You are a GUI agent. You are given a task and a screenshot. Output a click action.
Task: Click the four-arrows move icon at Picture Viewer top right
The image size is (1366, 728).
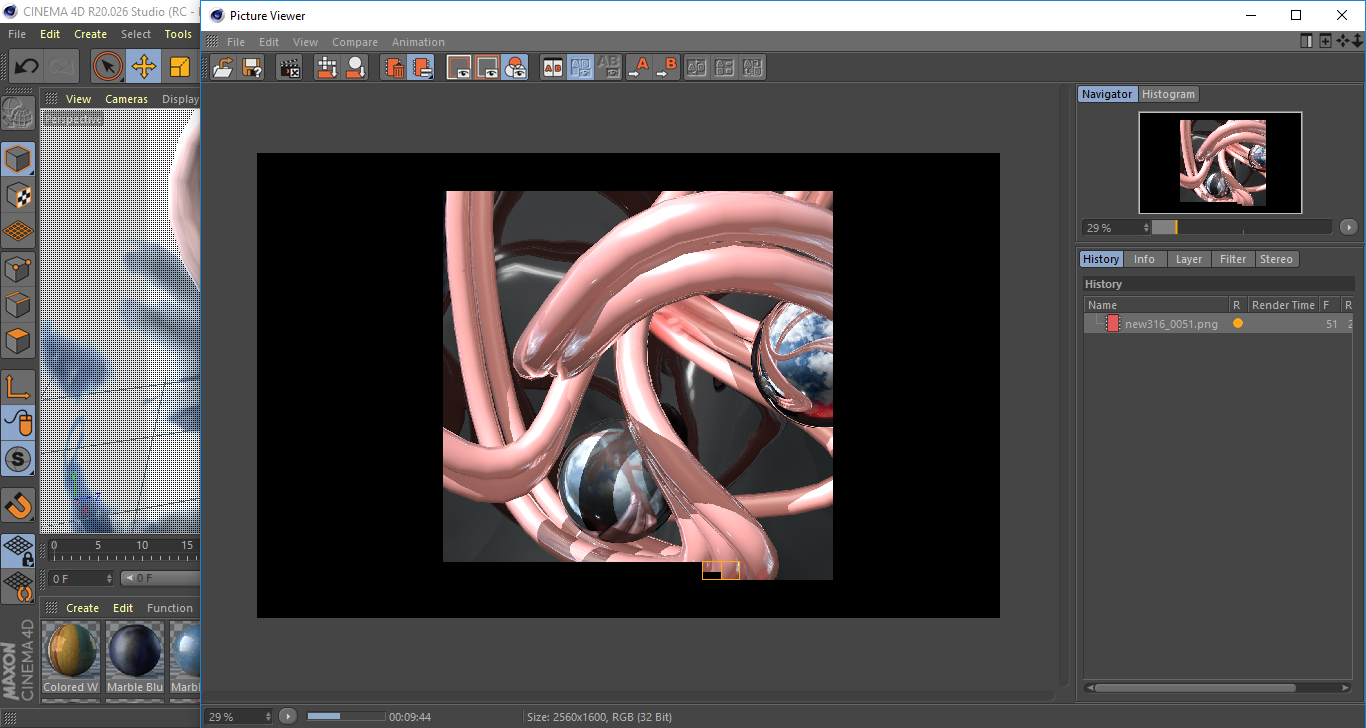point(1342,41)
